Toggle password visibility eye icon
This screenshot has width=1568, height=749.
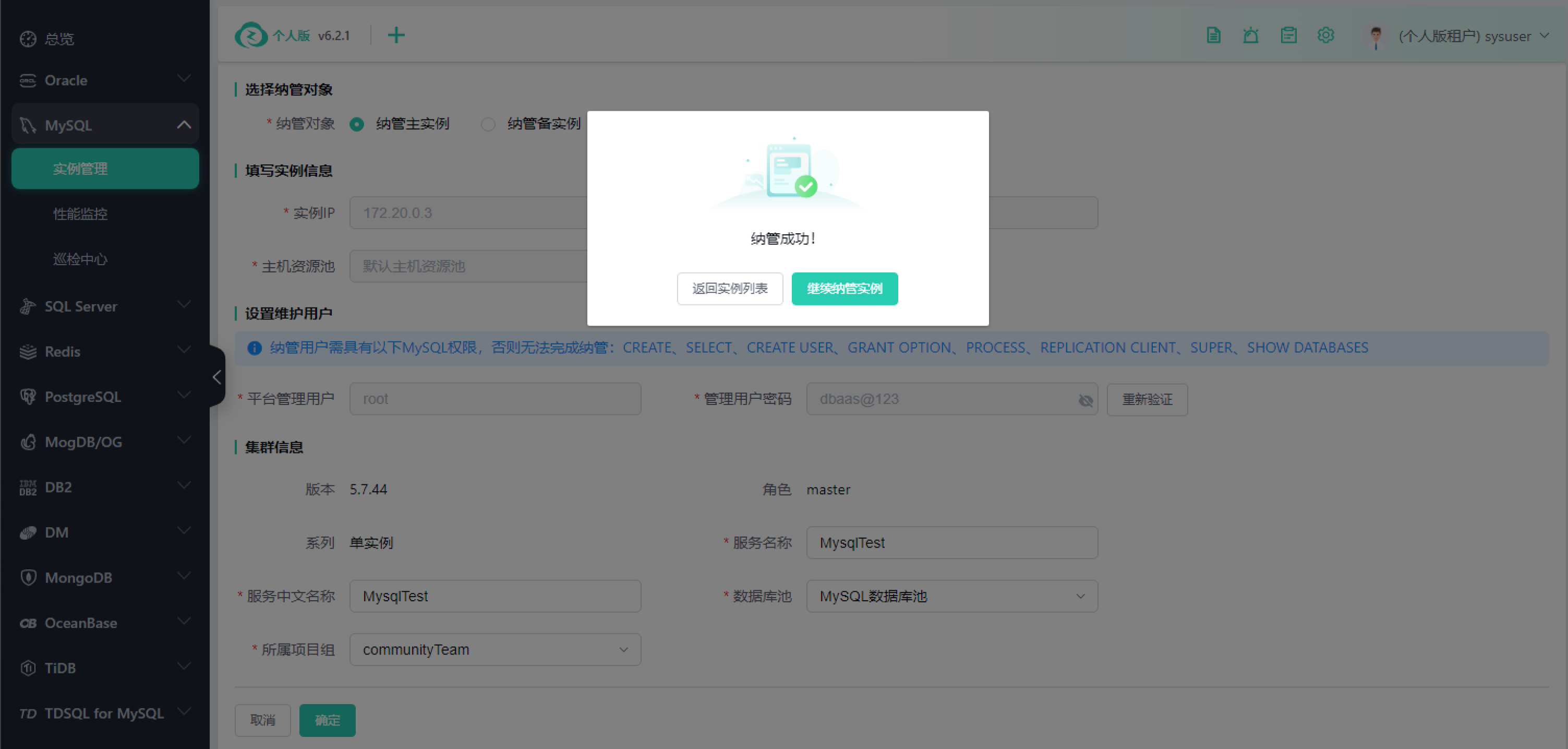click(1085, 400)
